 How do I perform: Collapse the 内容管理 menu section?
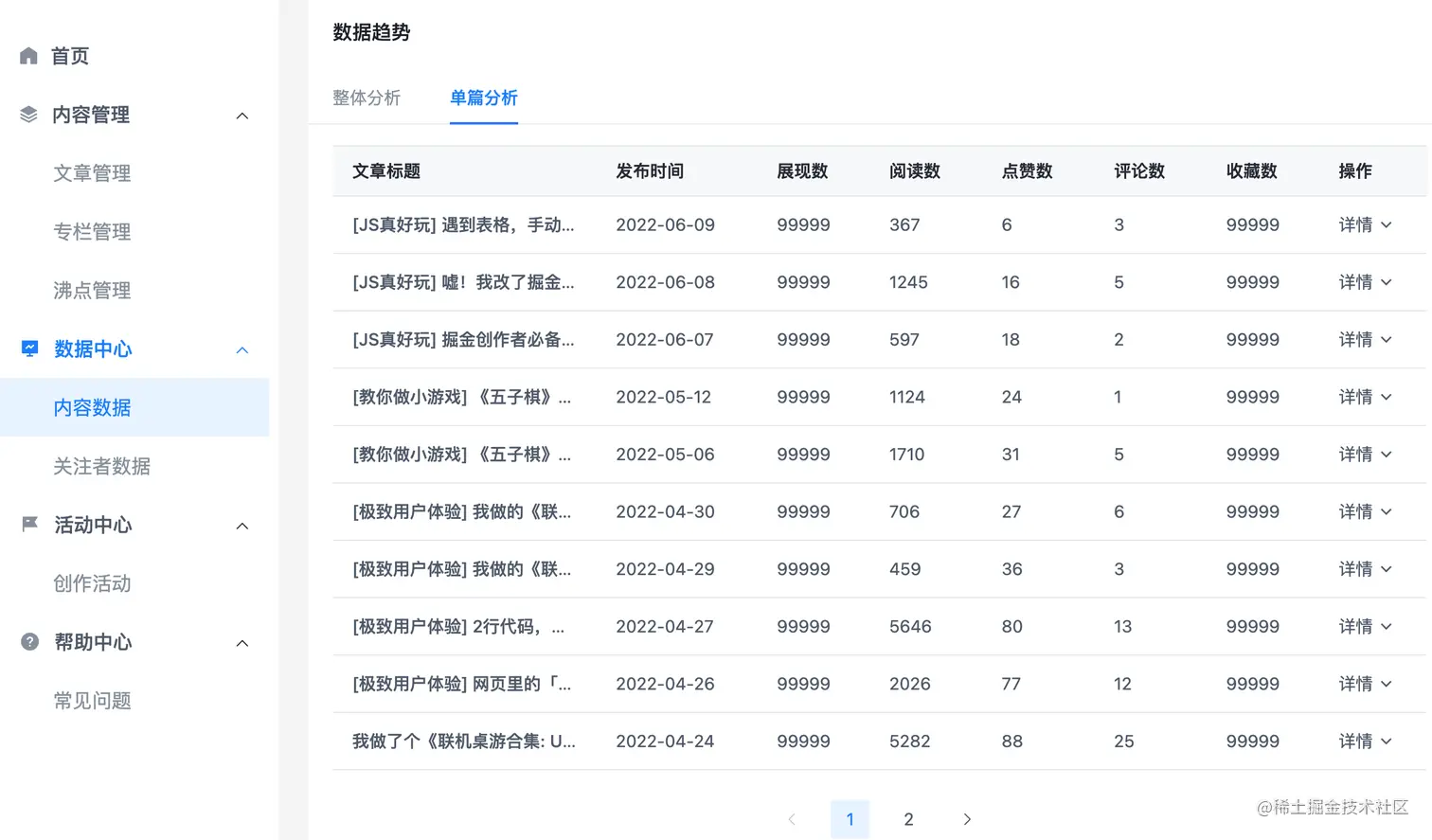click(242, 116)
